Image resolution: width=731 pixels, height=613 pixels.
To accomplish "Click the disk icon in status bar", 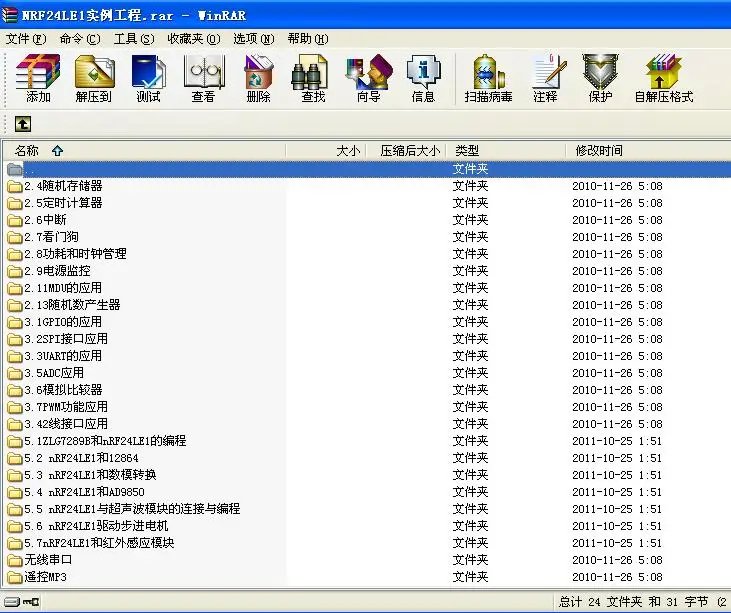I will pyautogui.click(x=12, y=602).
